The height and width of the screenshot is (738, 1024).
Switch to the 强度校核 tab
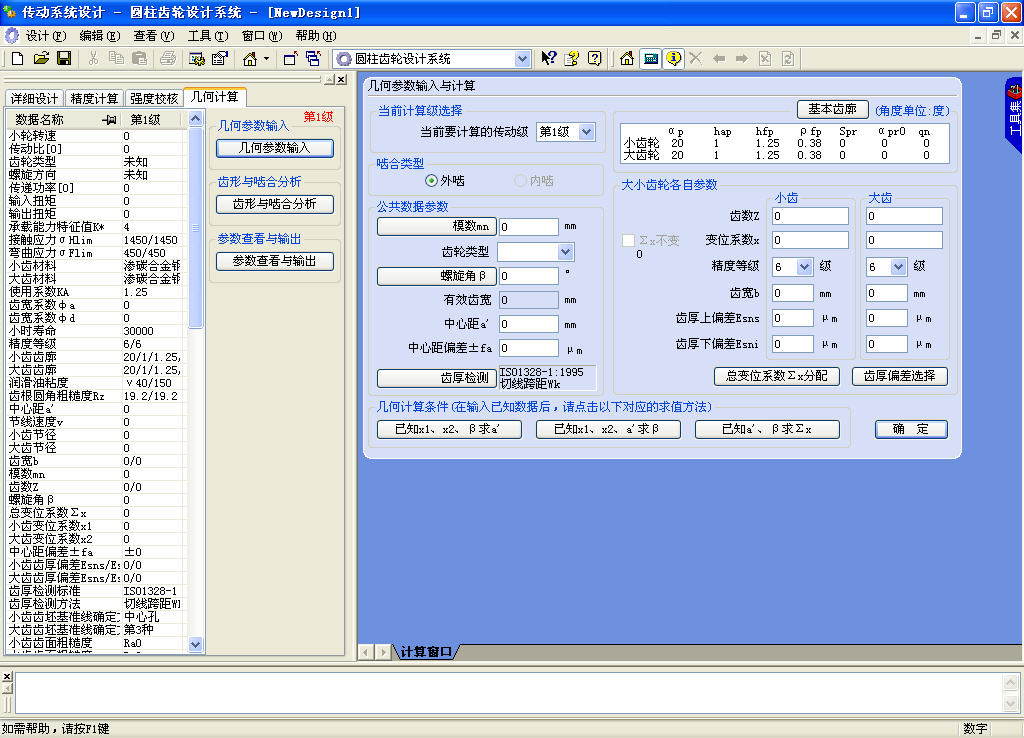tap(153, 99)
